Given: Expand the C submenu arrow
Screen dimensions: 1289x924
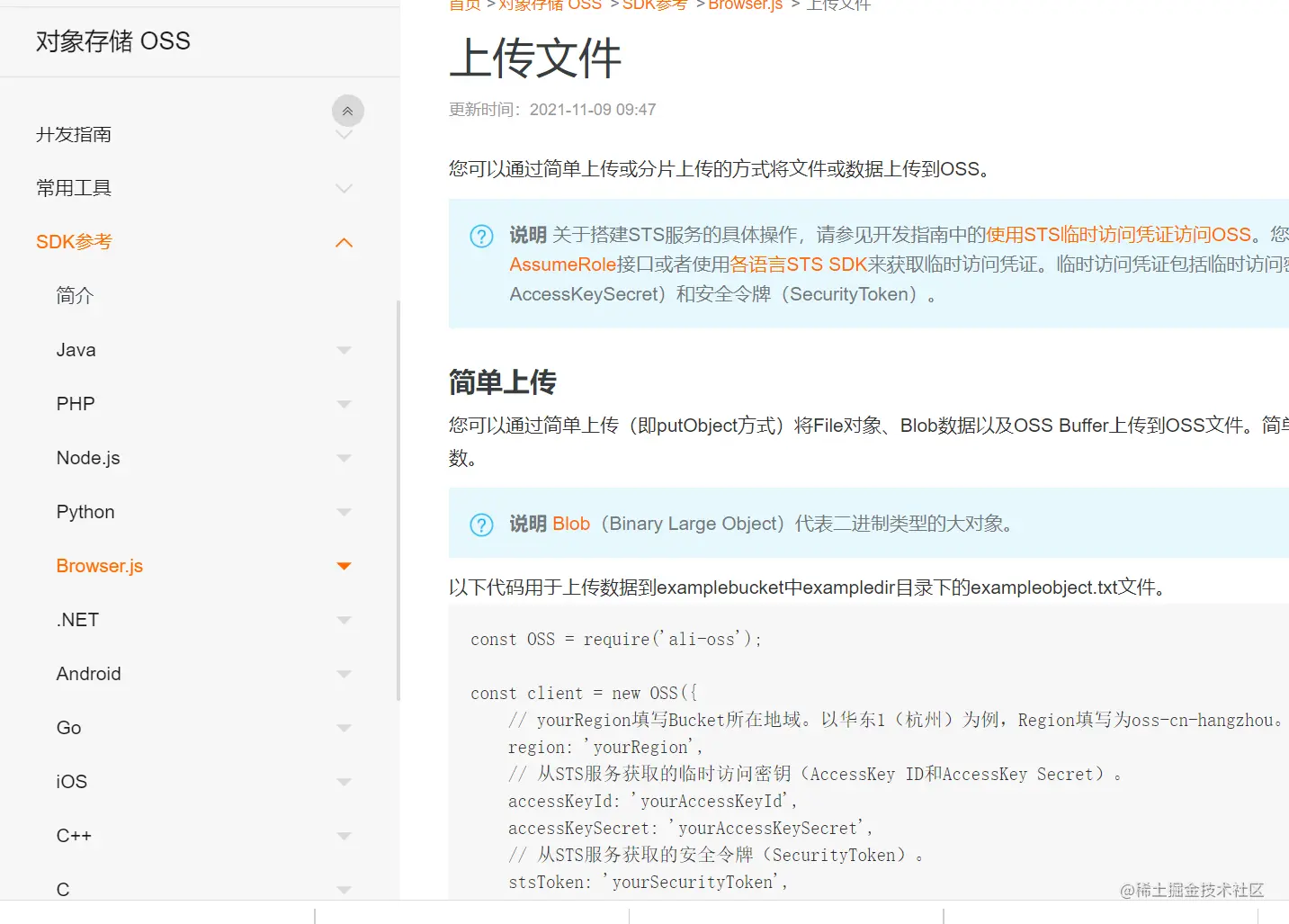Looking at the screenshot, I should (x=344, y=890).
